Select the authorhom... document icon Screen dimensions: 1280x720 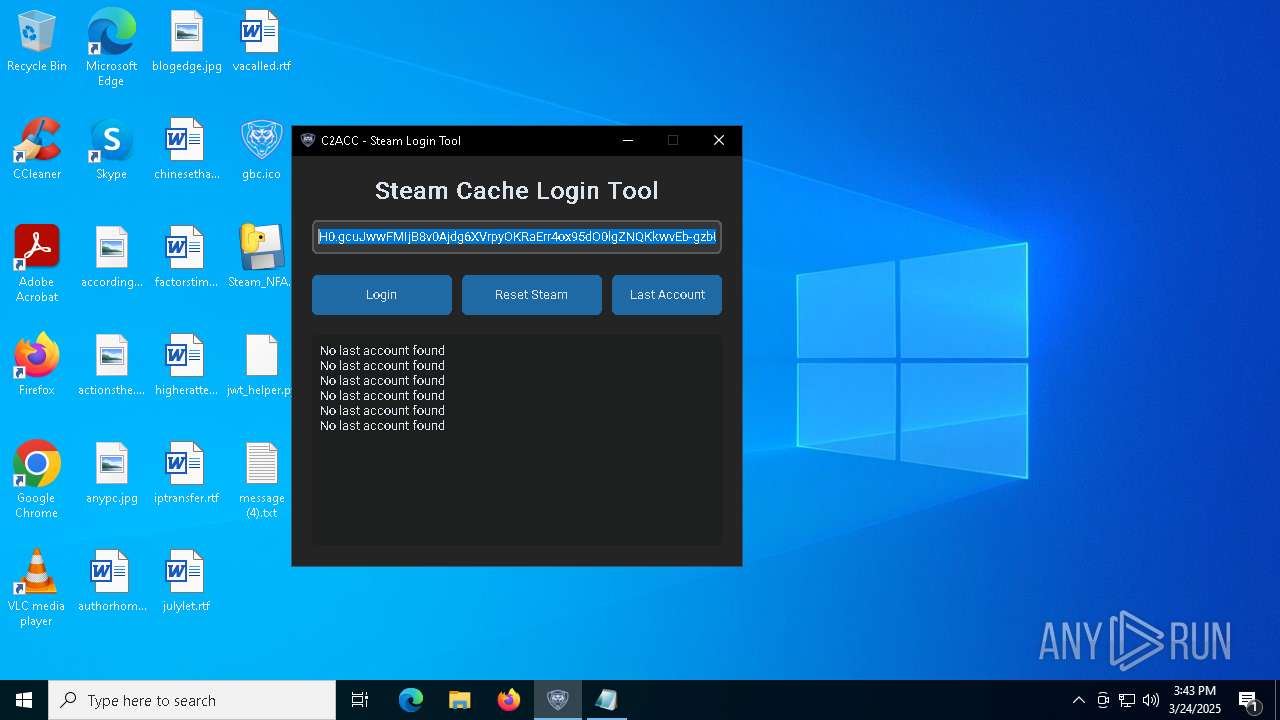111,582
